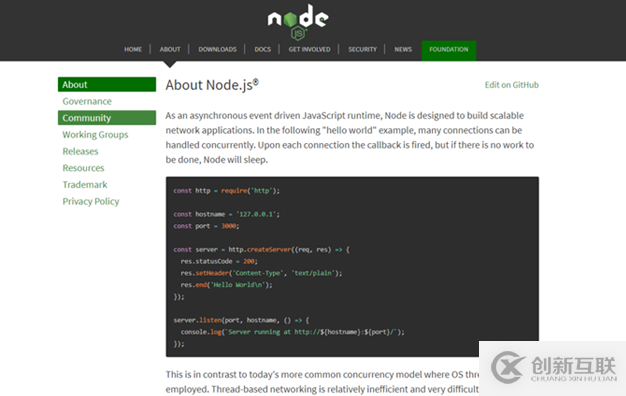Open the Trademark page link
This screenshot has width=626, height=396.
point(85,185)
